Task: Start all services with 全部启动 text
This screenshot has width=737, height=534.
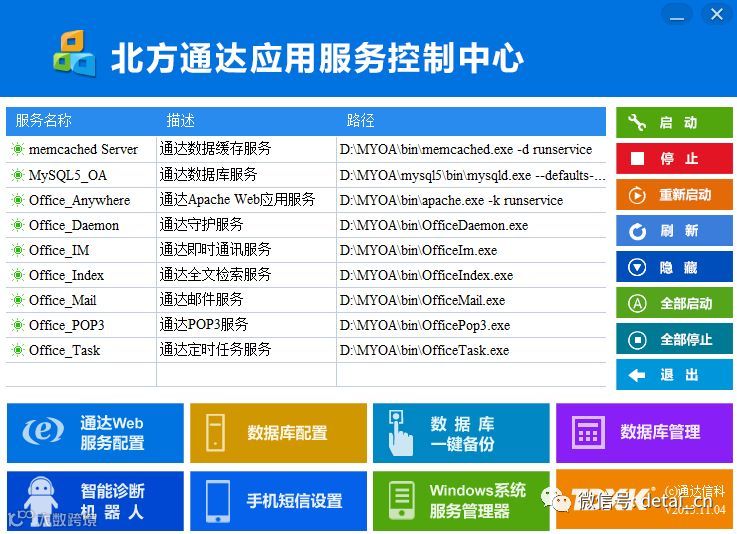Action: [686, 304]
